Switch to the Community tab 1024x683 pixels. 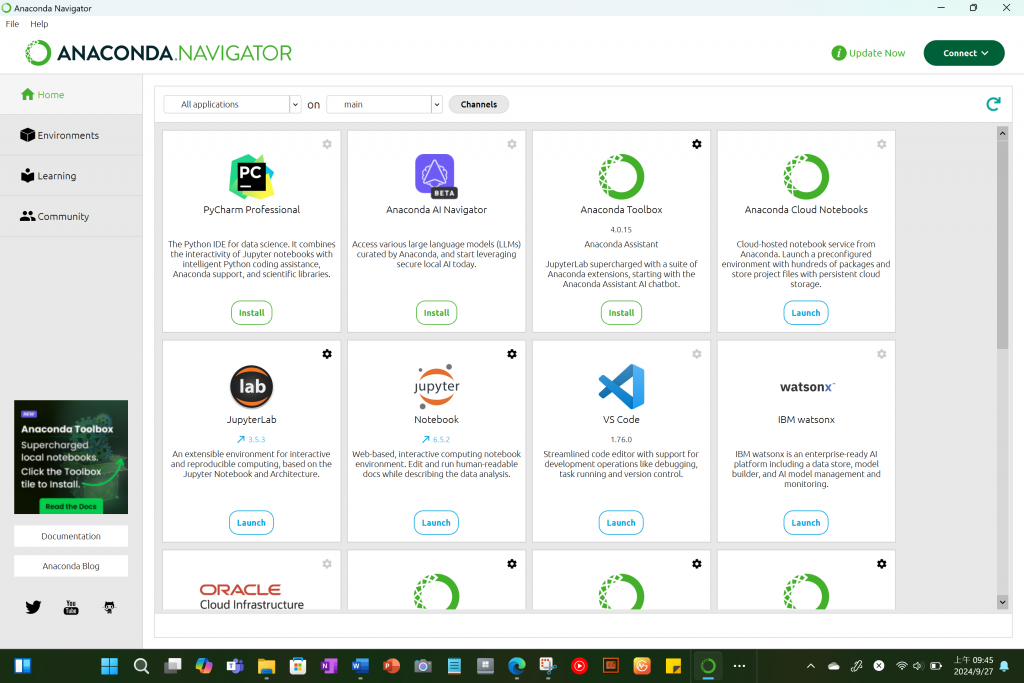coord(71,216)
